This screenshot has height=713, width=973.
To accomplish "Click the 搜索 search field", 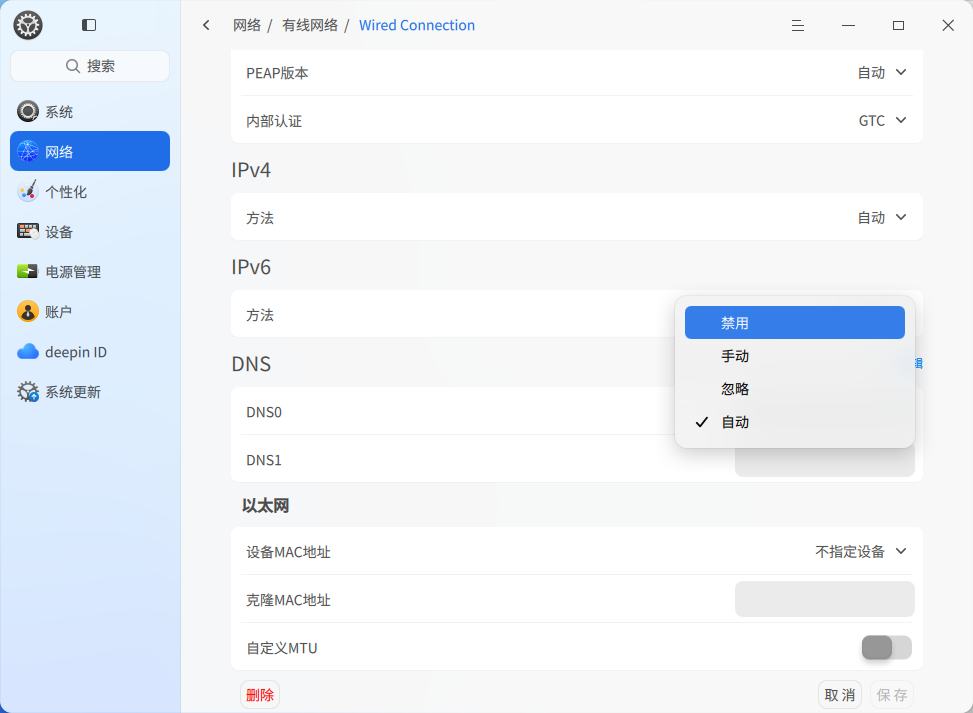I will click(x=90, y=66).
